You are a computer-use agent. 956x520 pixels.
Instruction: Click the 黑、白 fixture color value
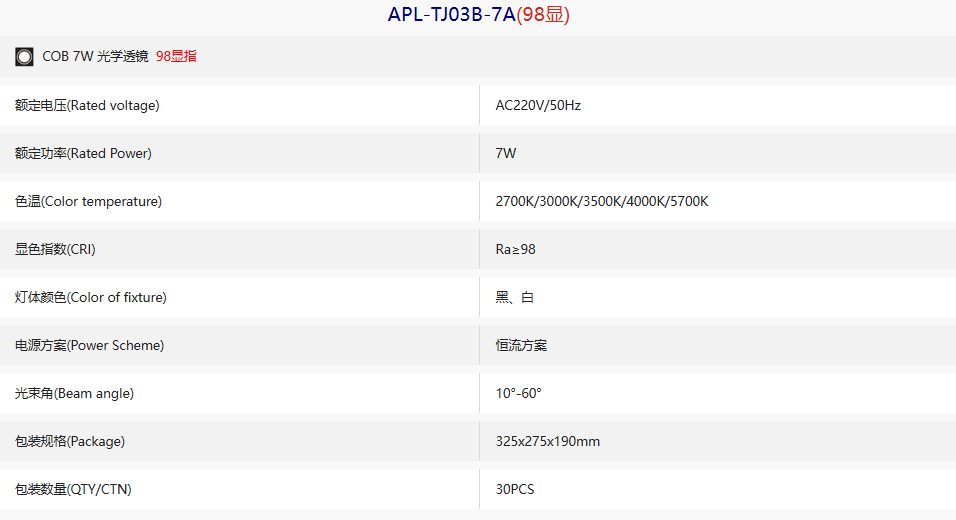point(515,297)
